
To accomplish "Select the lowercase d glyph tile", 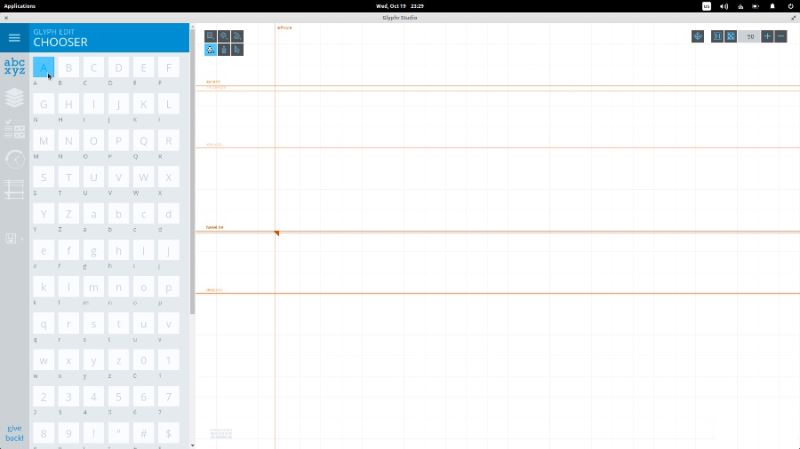I will tap(168, 214).
